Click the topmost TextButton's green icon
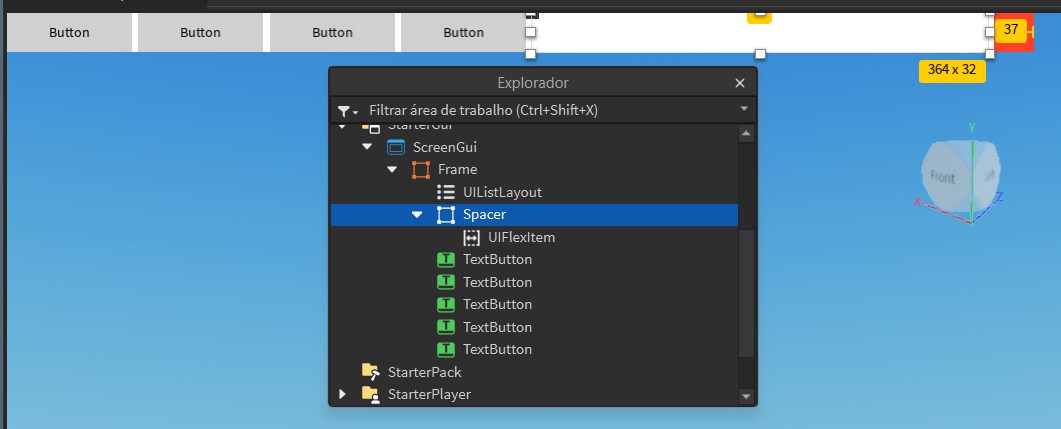 [446, 260]
